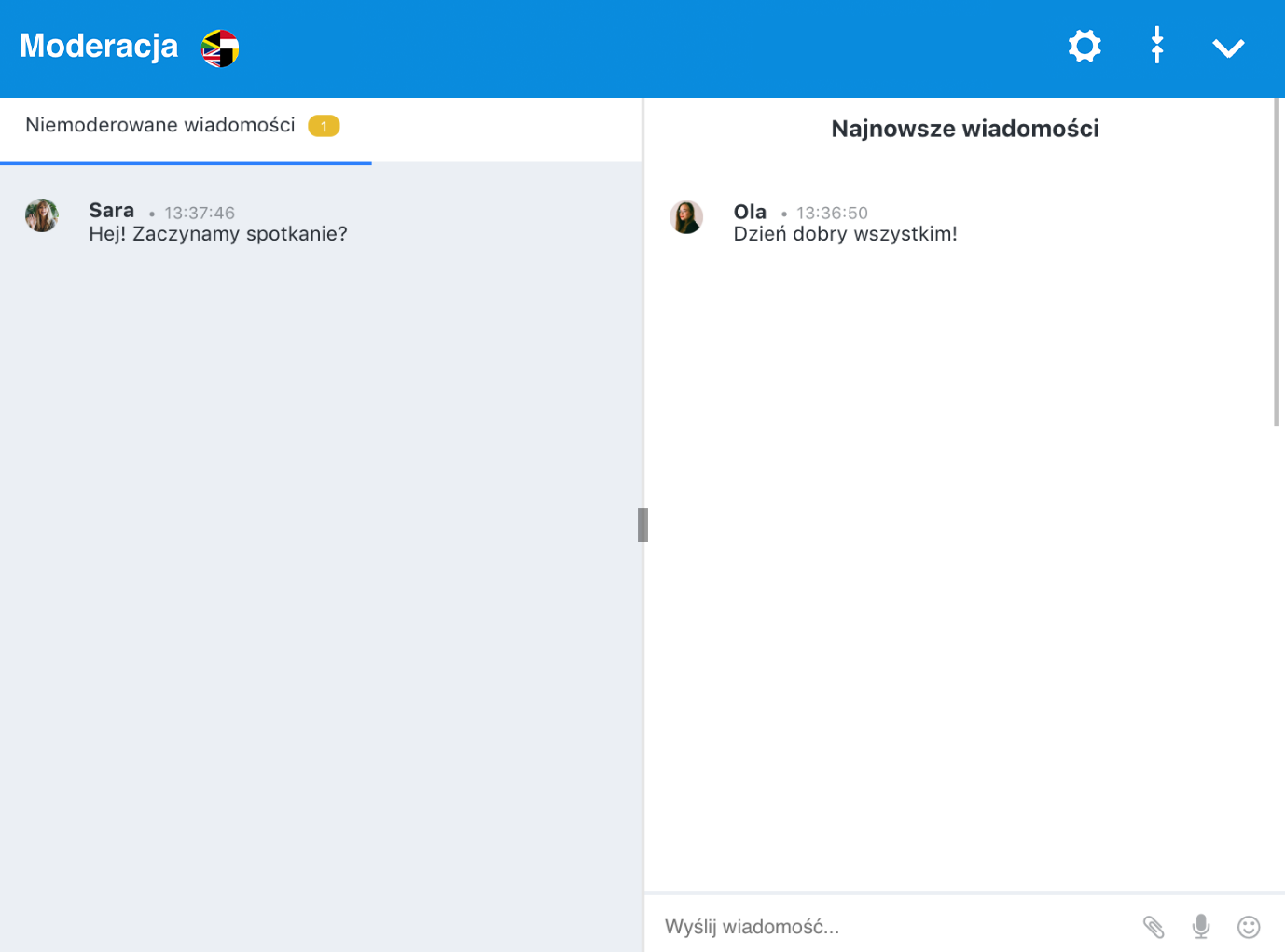This screenshot has height=952, width=1285.
Task: Click the unmoderated count badge
Action: coord(324,126)
